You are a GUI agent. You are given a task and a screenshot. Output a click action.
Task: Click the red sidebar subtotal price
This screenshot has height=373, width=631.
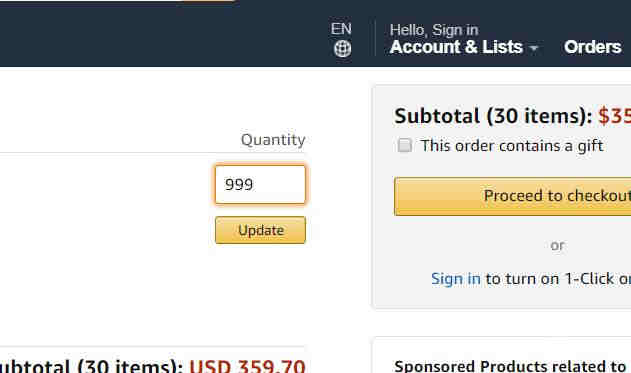[x=615, y=116]
